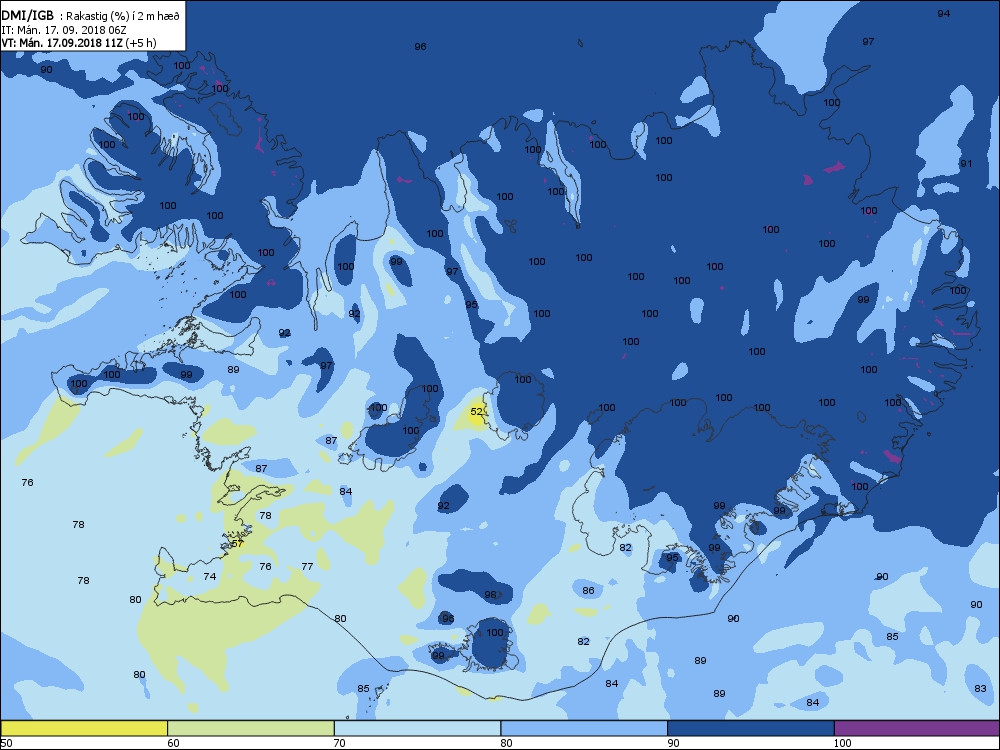This screenshot has height=750, width=1000.
Task: Click the 'VT: Mán. 17.09.2018 11Z (+5 h)' line
Action: pyautogui.click(x=78, y=43)
